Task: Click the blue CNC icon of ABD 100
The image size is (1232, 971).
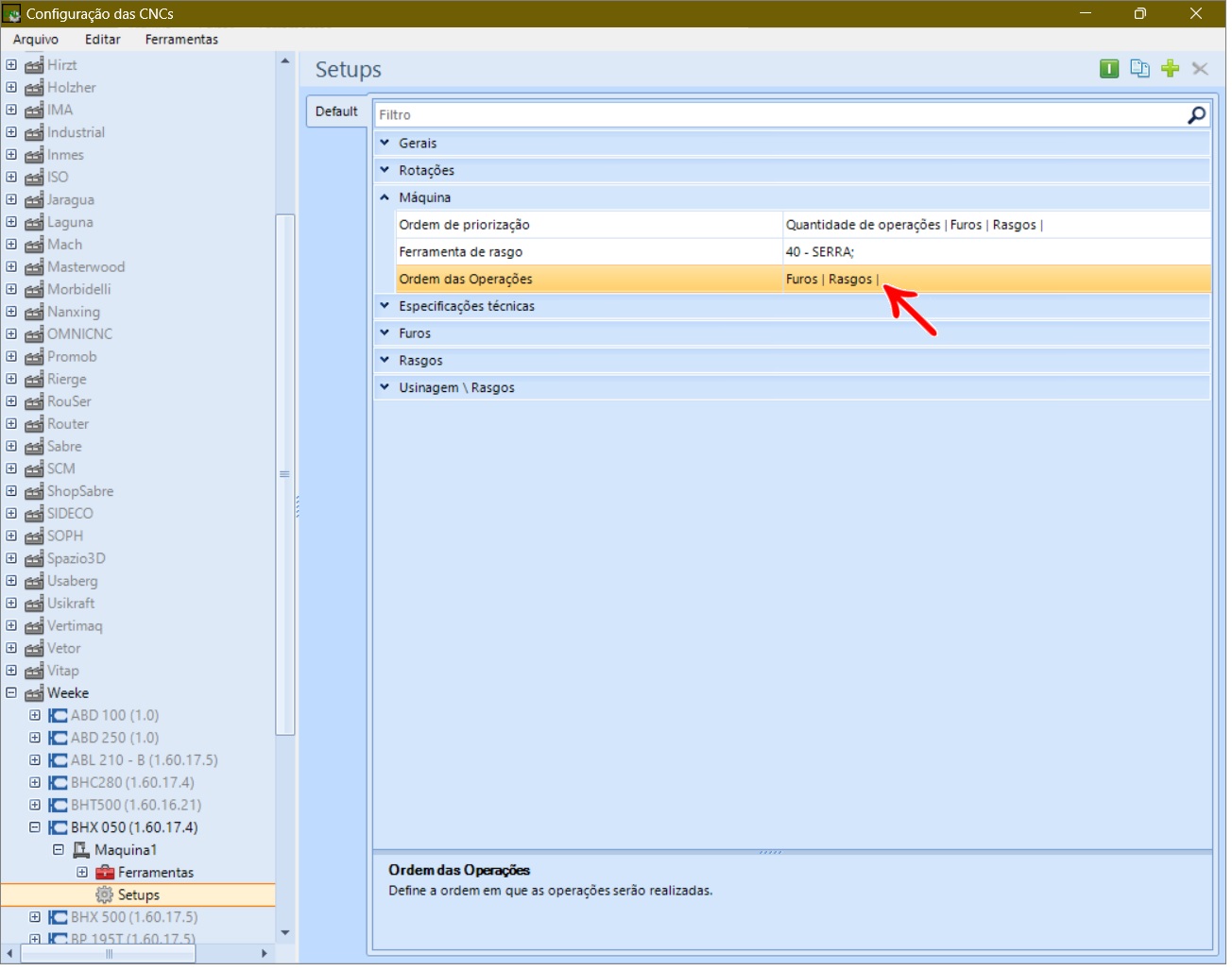Action: tap(58, 716)
